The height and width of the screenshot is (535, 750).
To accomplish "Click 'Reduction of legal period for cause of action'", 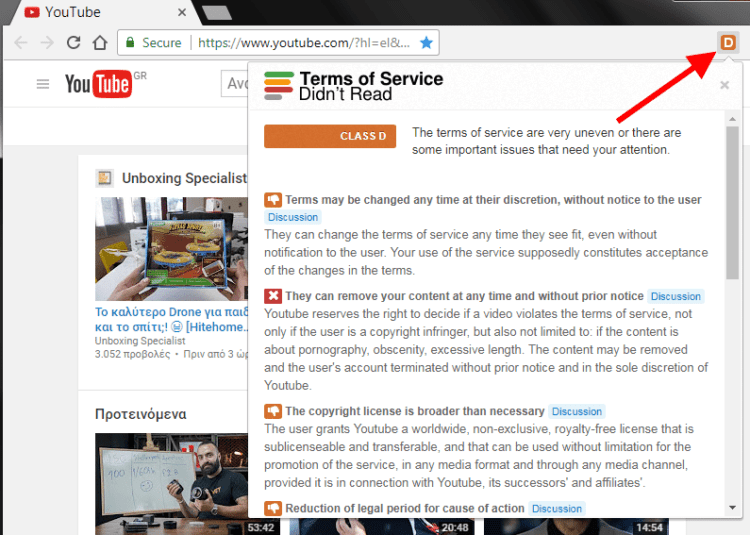I will coord(405,509).
